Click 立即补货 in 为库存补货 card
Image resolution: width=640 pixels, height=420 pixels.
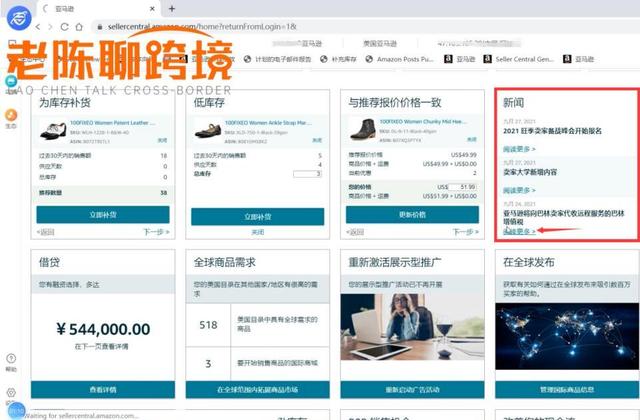[103, 215]
